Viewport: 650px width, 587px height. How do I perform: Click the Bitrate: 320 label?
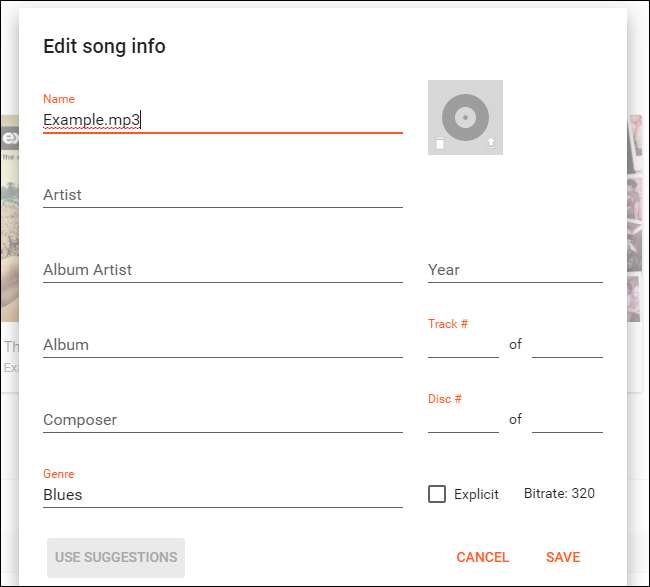(559, 494)
